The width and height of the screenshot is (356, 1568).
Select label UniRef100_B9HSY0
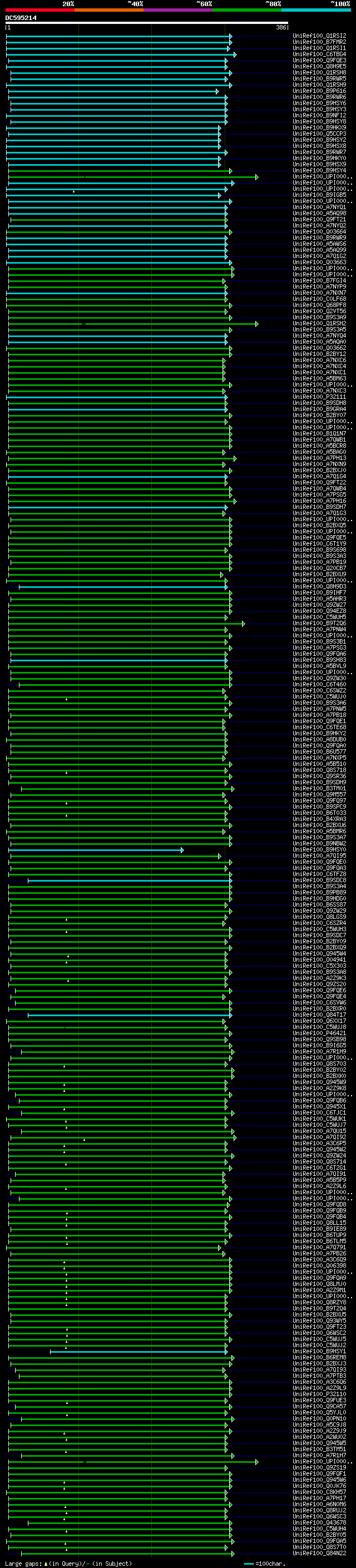pos(319,850)
